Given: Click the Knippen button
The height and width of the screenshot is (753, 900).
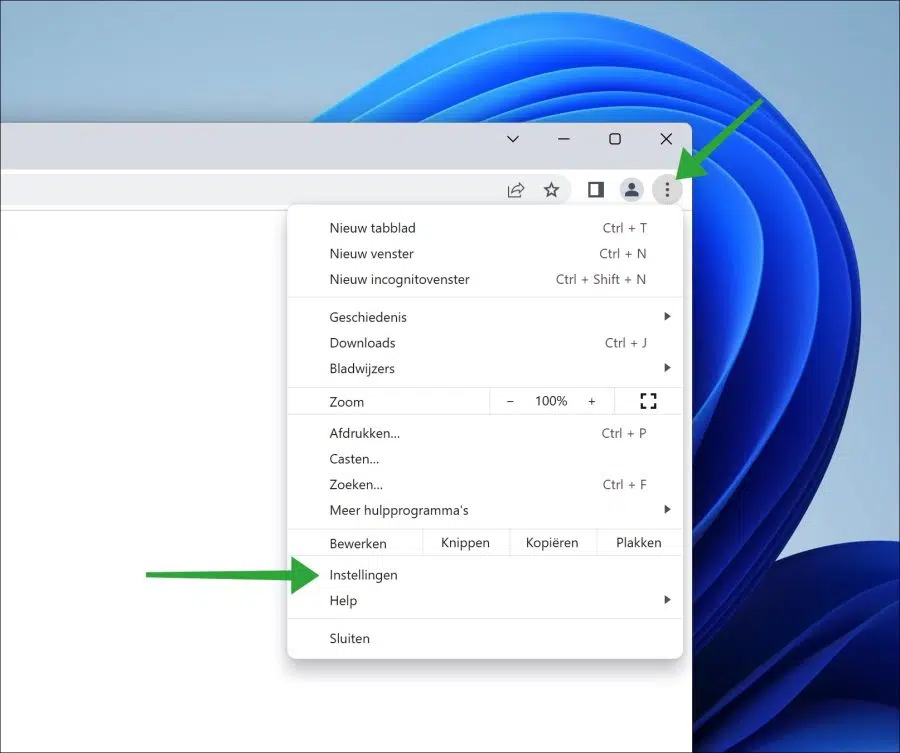Looking at the screenshot, I should pos(465,543).
